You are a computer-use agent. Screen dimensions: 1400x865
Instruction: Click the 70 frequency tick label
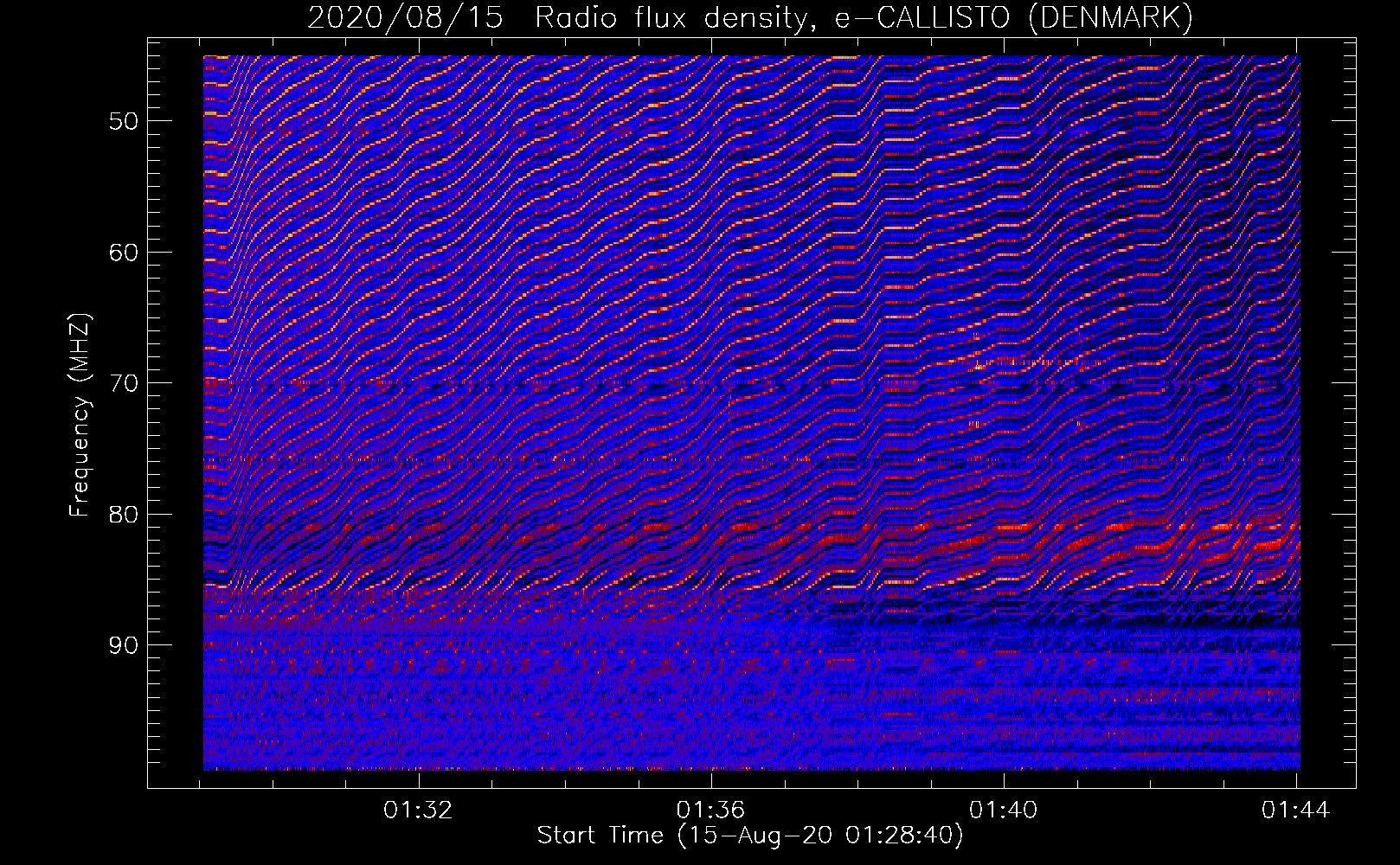pos(124,383)
